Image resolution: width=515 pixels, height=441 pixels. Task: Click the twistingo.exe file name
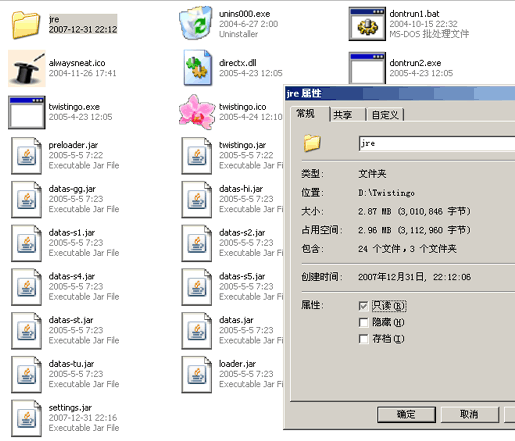pyautogui.click(x=74, y=107)
